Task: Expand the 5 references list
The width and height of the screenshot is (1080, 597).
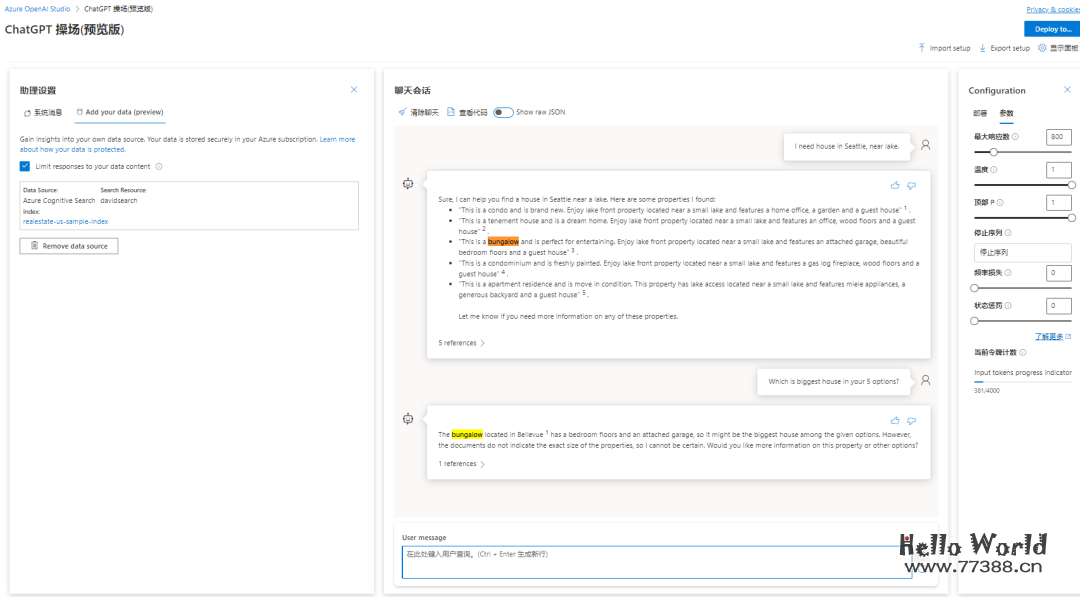Action: click(x=461, y=343)
